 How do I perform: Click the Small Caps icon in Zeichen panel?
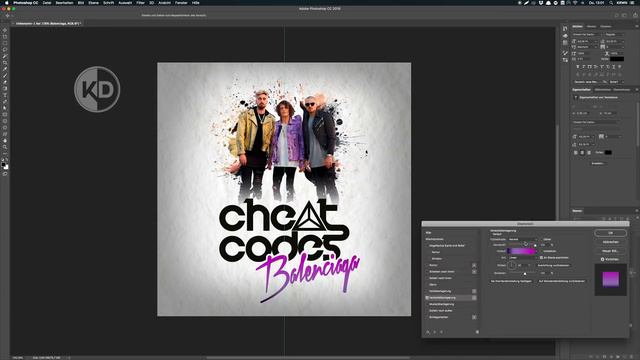(596, 67)
